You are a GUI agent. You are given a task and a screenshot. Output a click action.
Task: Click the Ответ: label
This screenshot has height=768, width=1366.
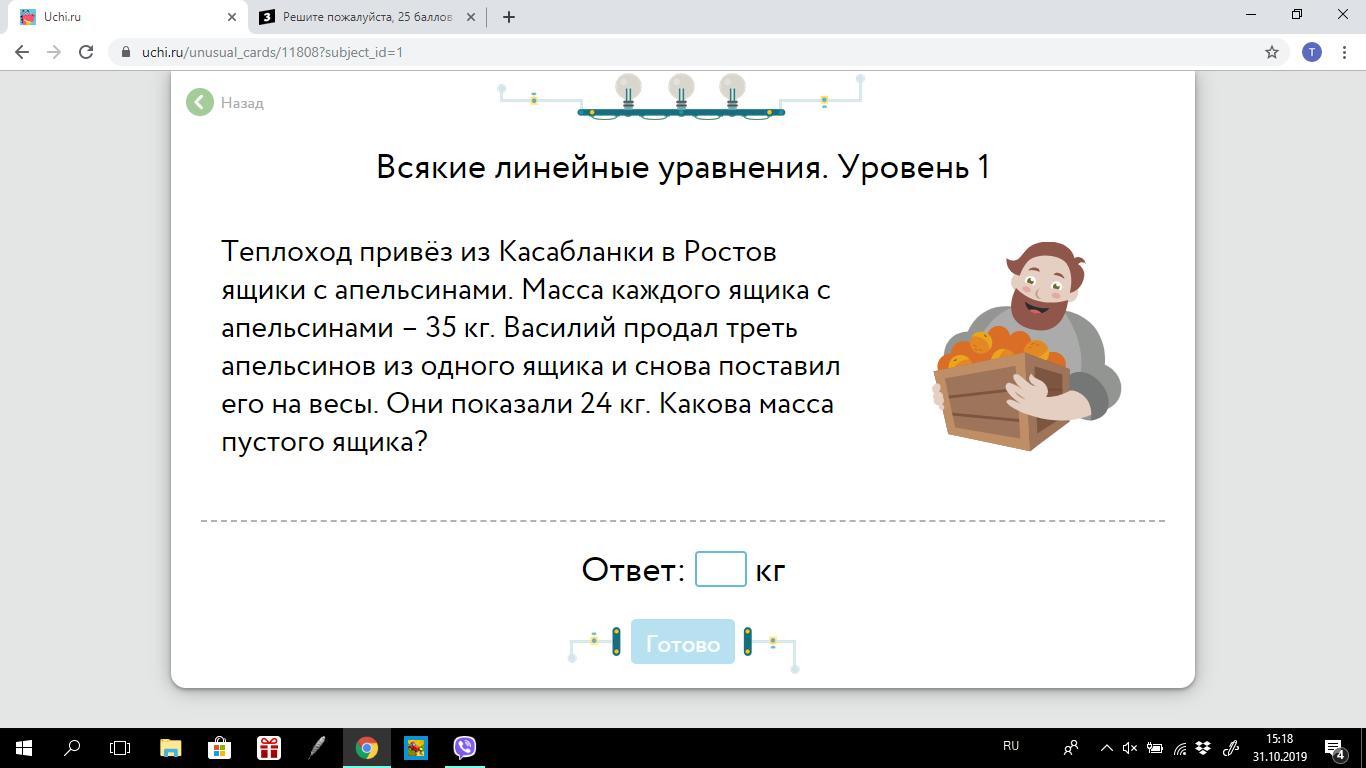coord(633,570)
